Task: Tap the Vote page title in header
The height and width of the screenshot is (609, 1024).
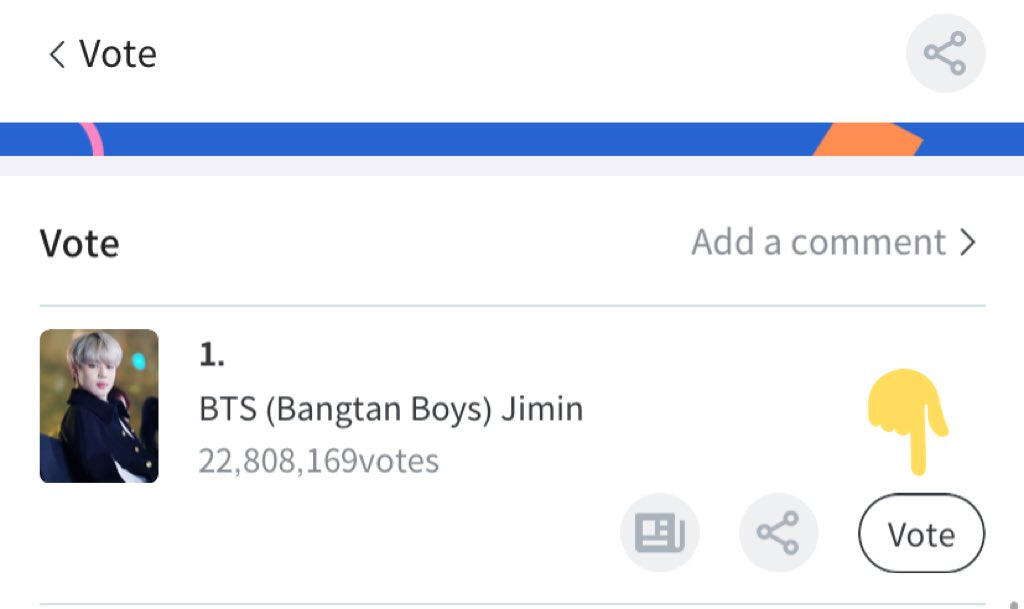Action: tap(118, 54)
